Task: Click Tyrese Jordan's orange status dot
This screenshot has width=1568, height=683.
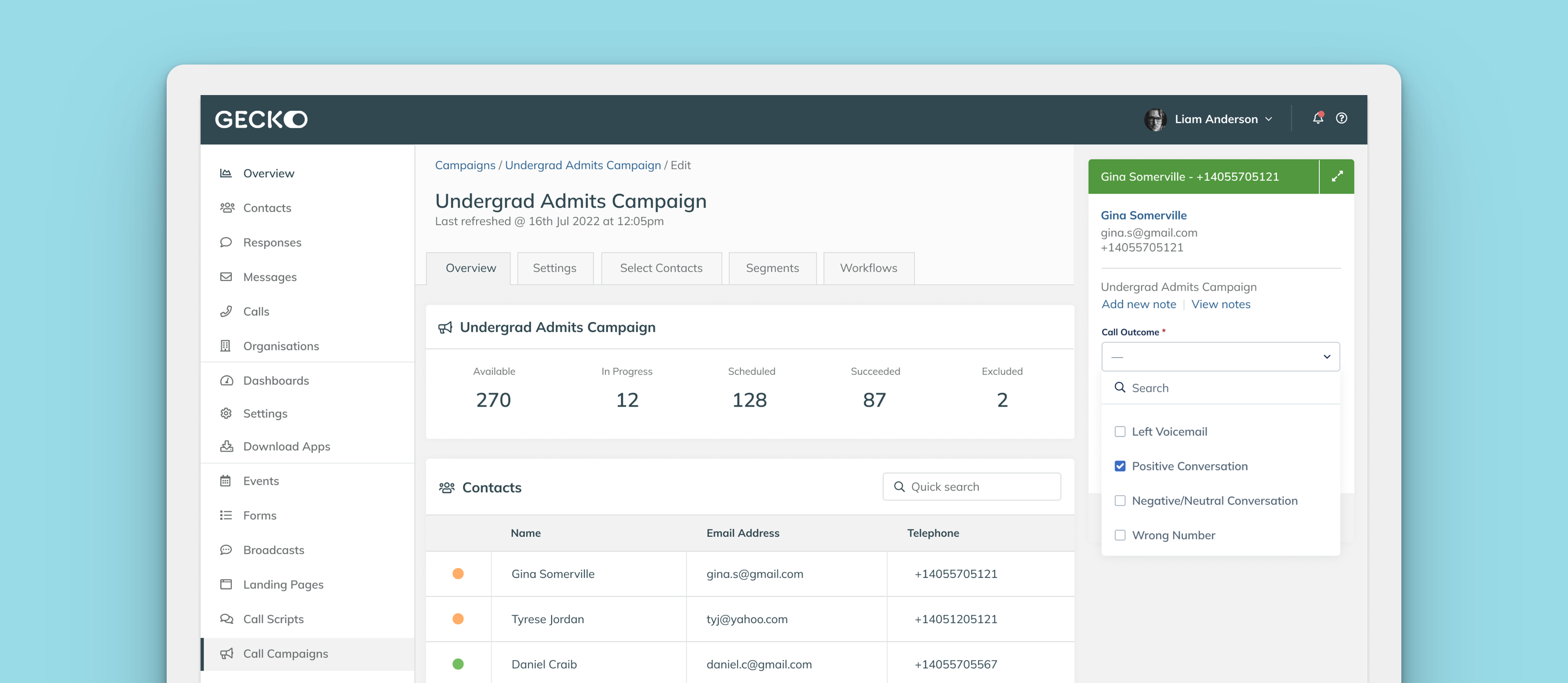Action: [458, 618]
